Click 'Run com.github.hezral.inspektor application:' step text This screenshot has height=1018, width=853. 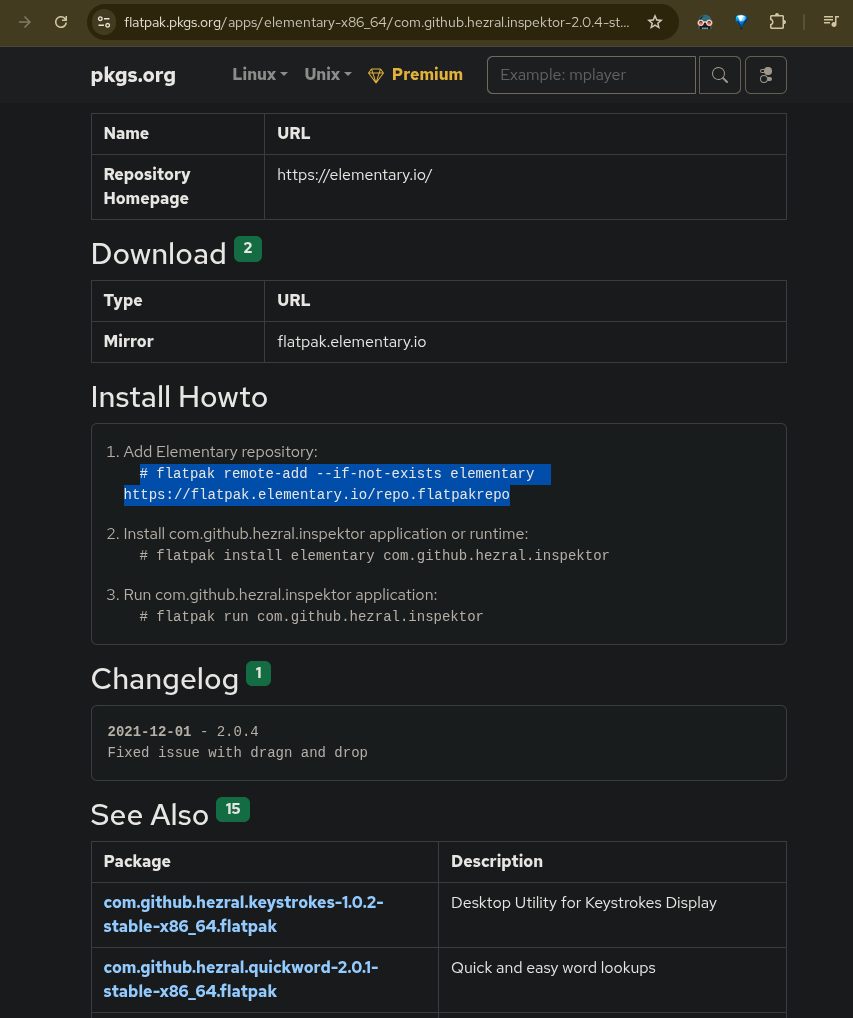pos(280,595)
